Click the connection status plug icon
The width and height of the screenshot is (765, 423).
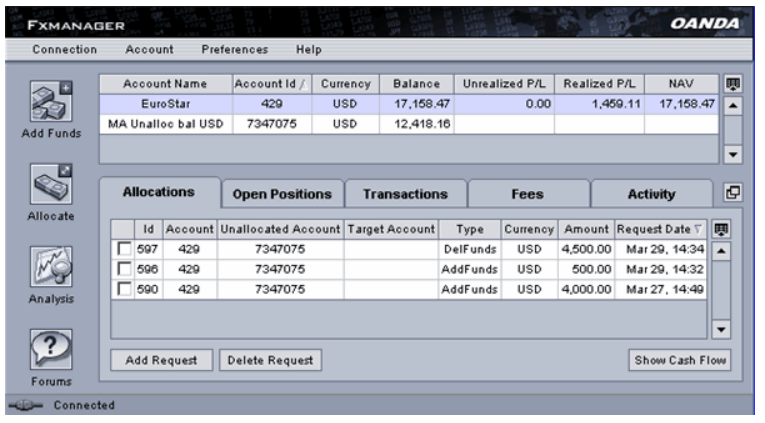click(x=26, y=405)
